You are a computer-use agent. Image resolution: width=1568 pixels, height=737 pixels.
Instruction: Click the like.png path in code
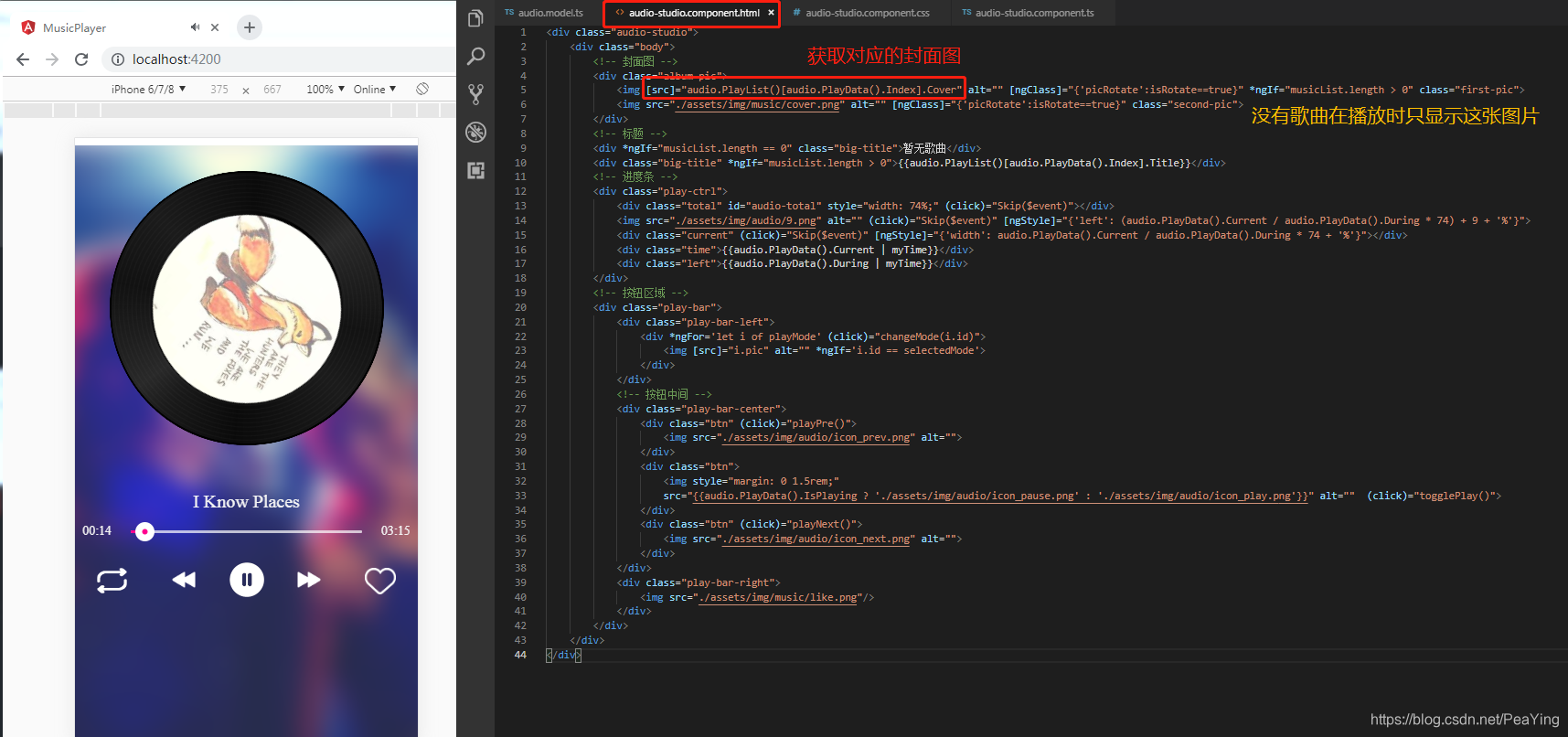(779, 597)
